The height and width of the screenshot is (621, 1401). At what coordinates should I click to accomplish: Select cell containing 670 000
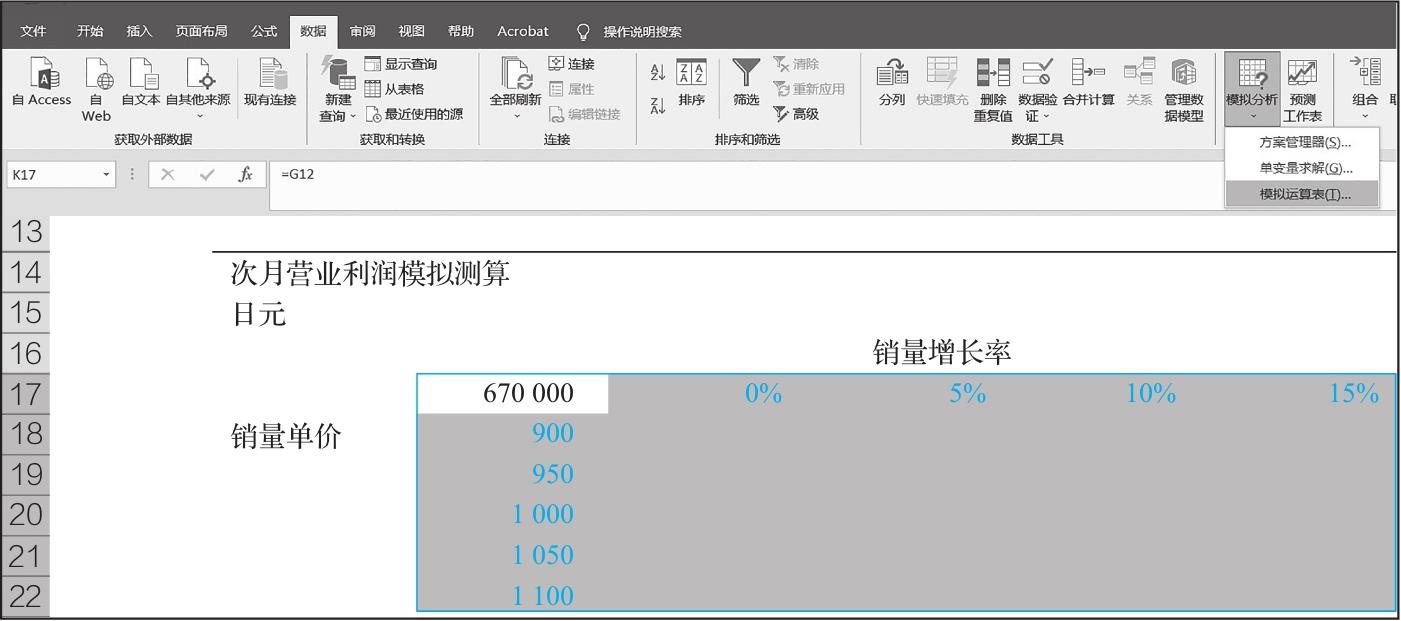(513, 394)
